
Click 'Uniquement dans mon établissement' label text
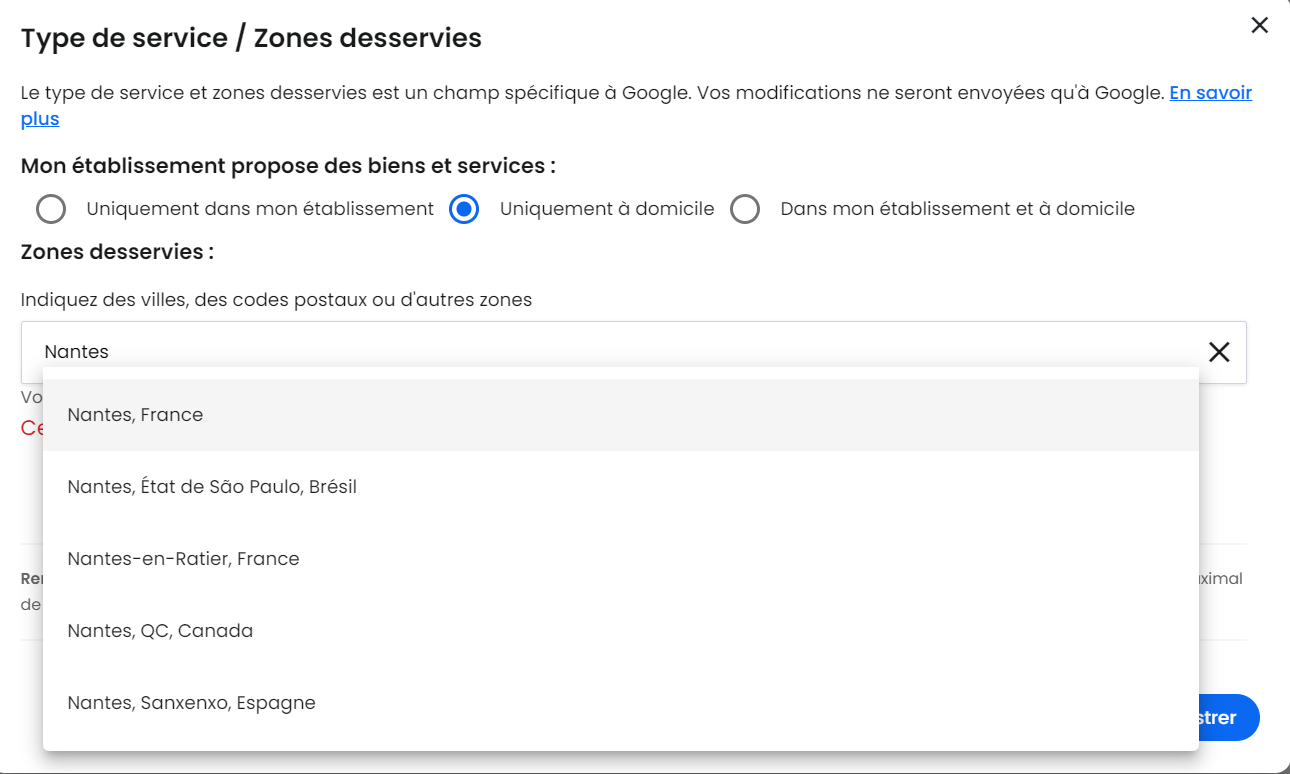(260, 209)
